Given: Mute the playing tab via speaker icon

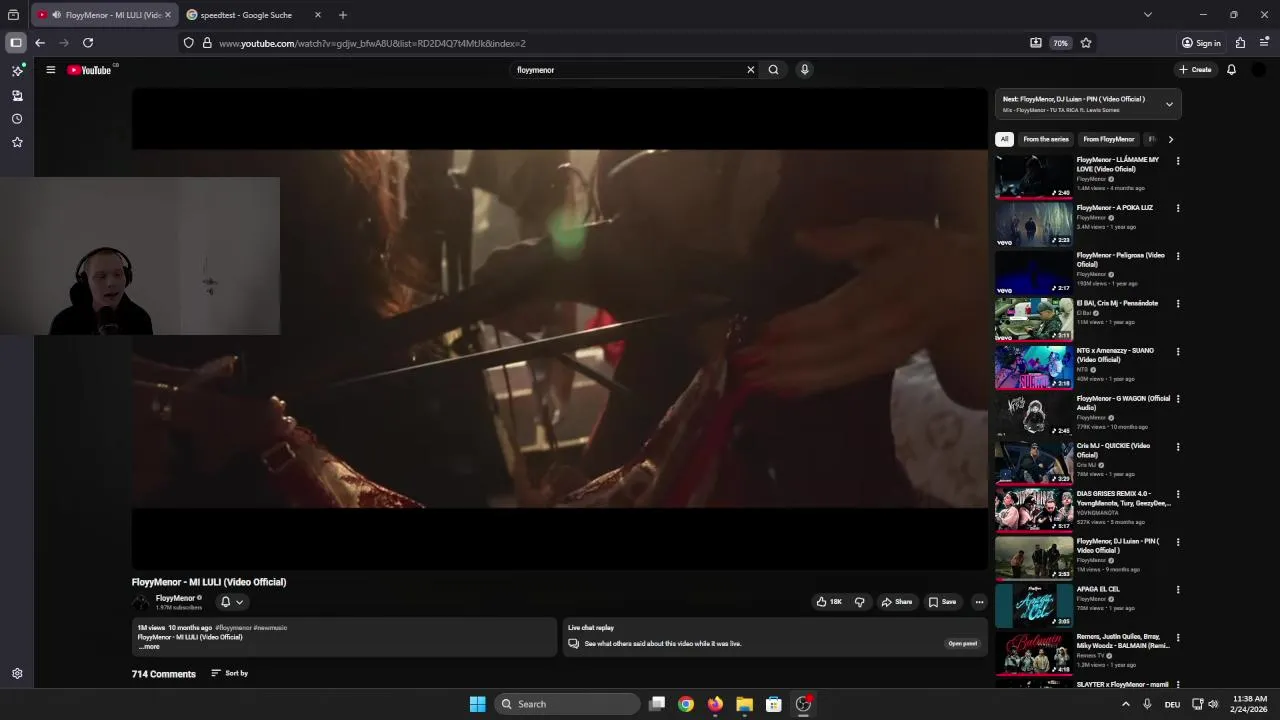Looking at the screenshot, I should (56, 15).
